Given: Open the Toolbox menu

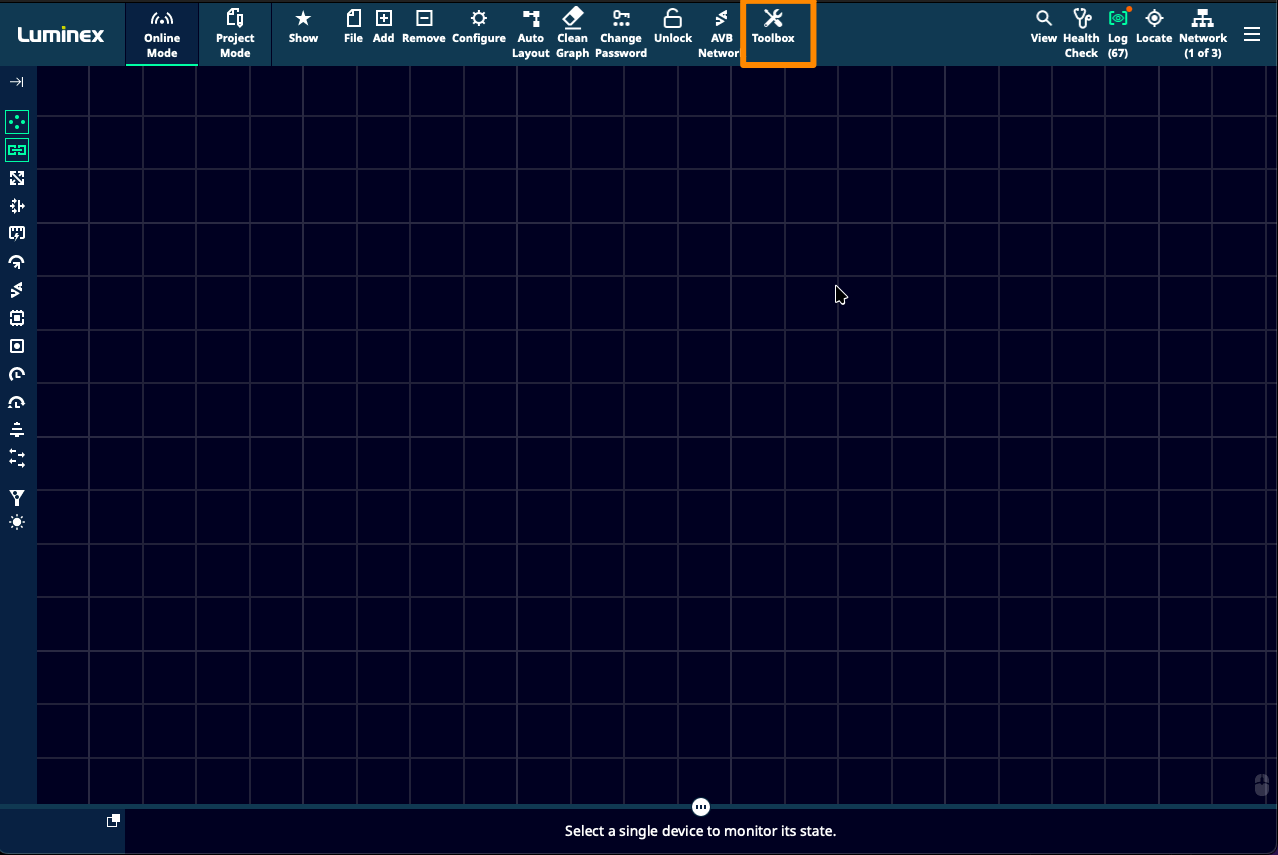Looking at the screenshot, I should [x=773, y=28].
